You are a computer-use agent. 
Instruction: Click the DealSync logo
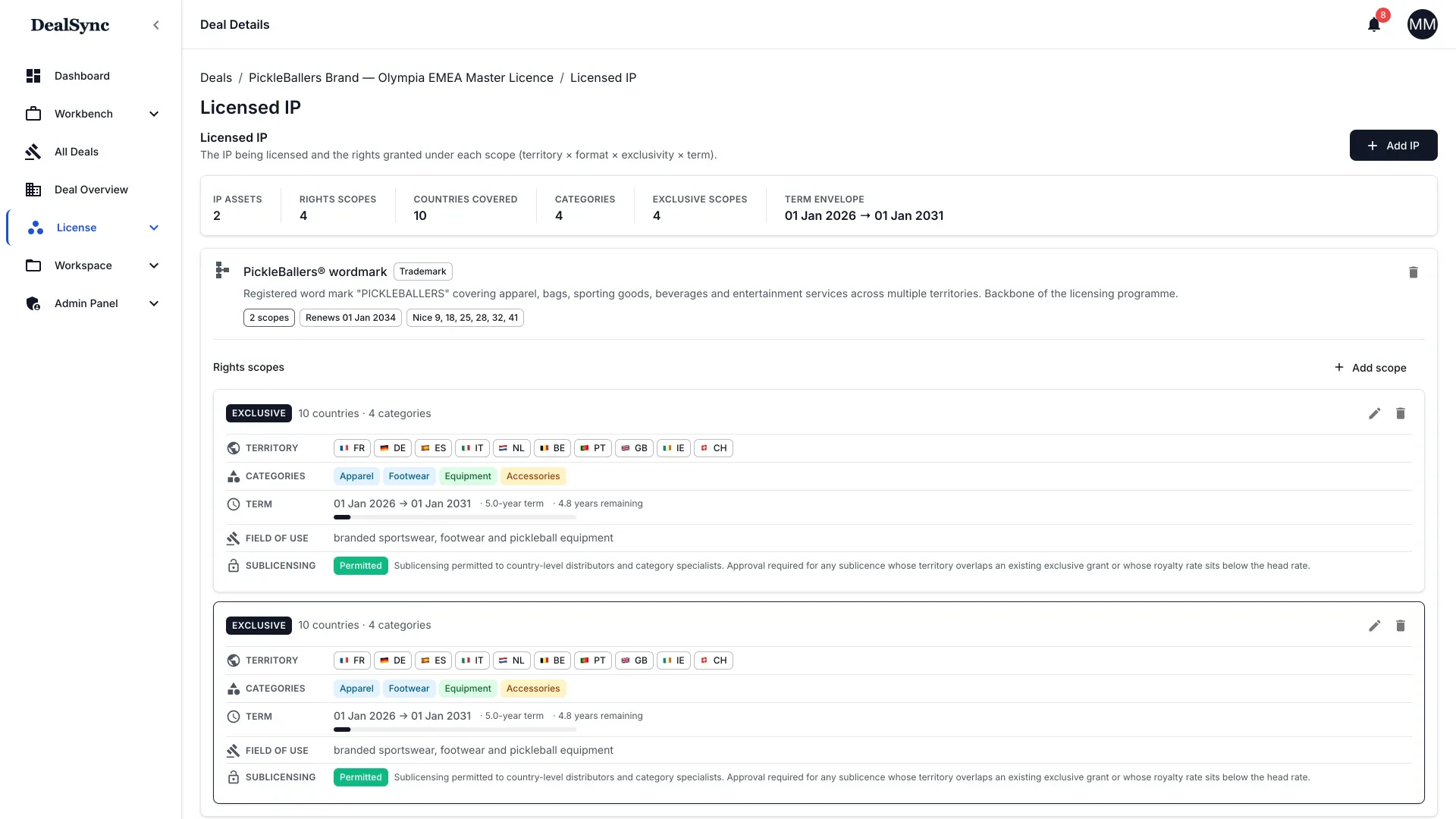[70, 25]
